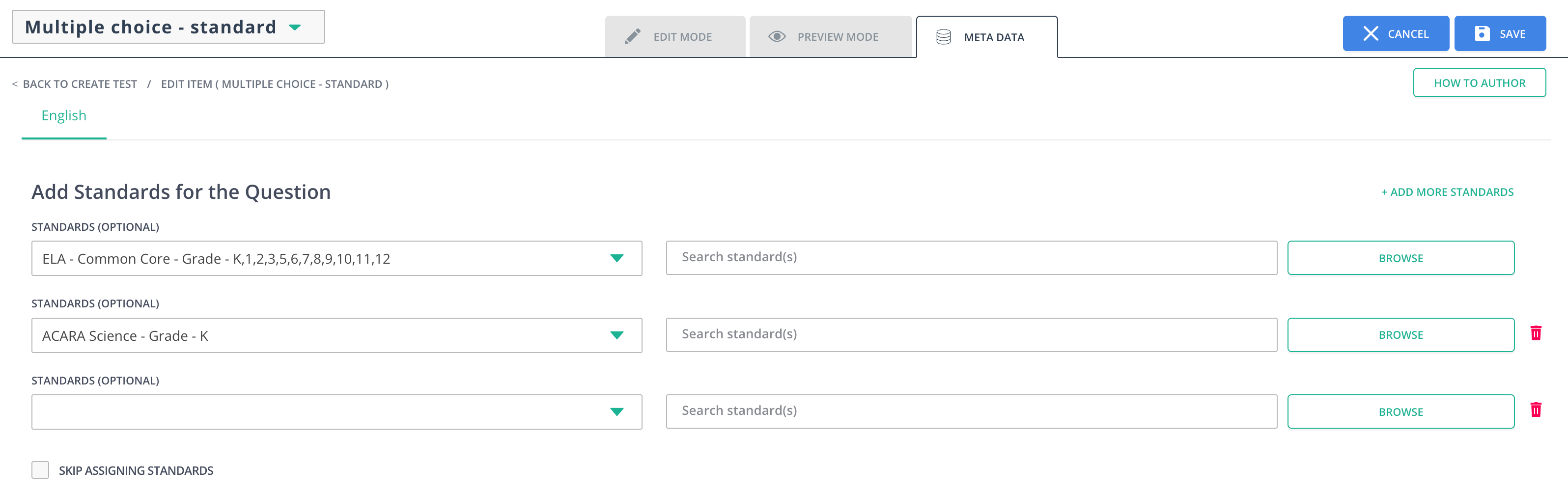Click the database icon in Meta Data tab

[x=944, y=37]
